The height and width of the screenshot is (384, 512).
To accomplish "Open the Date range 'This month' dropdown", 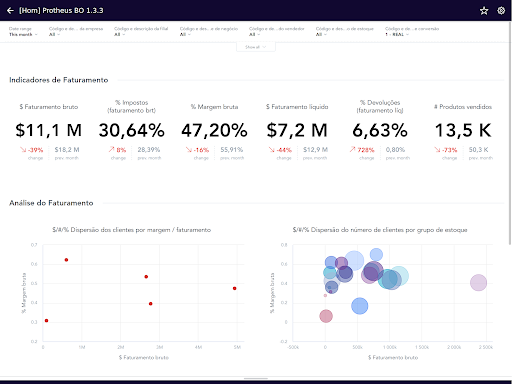I will coord(23,34).
